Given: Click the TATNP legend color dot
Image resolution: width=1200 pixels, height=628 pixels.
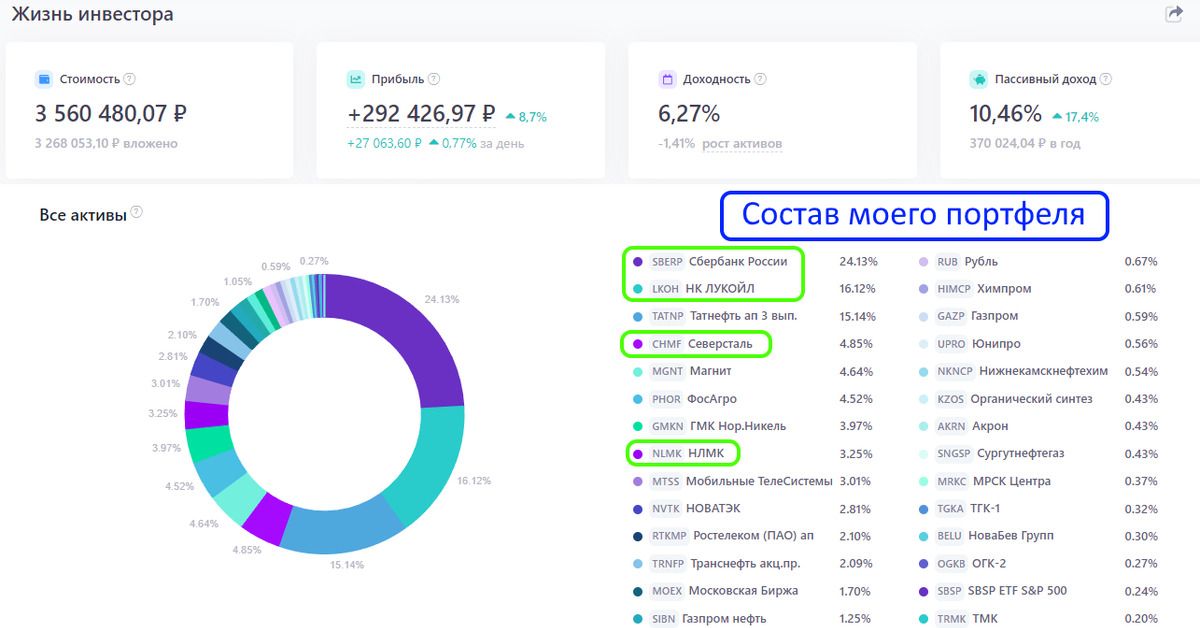Looking at the screenshot, I should 637,316.
